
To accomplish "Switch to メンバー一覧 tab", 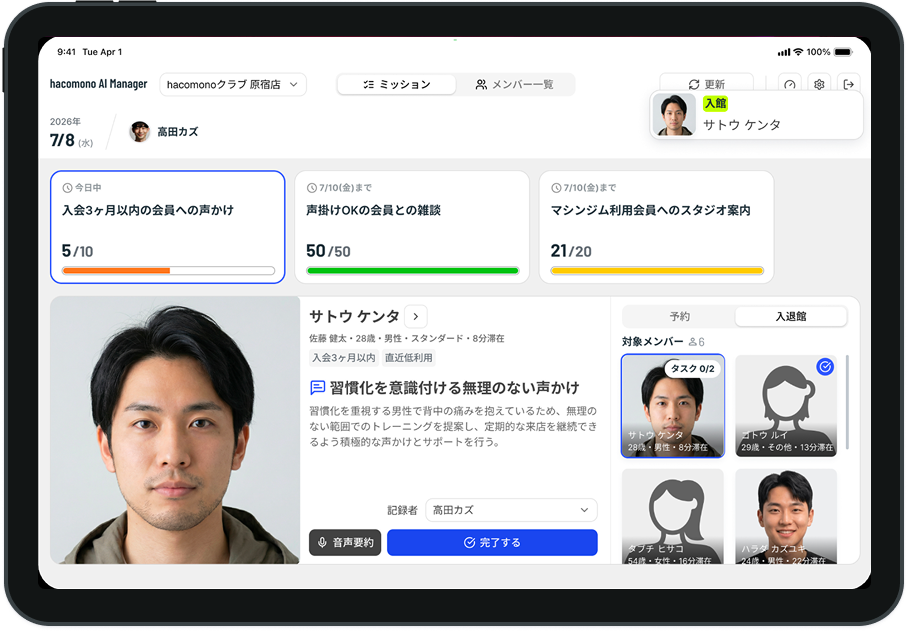I will click(x=515, y=85).
